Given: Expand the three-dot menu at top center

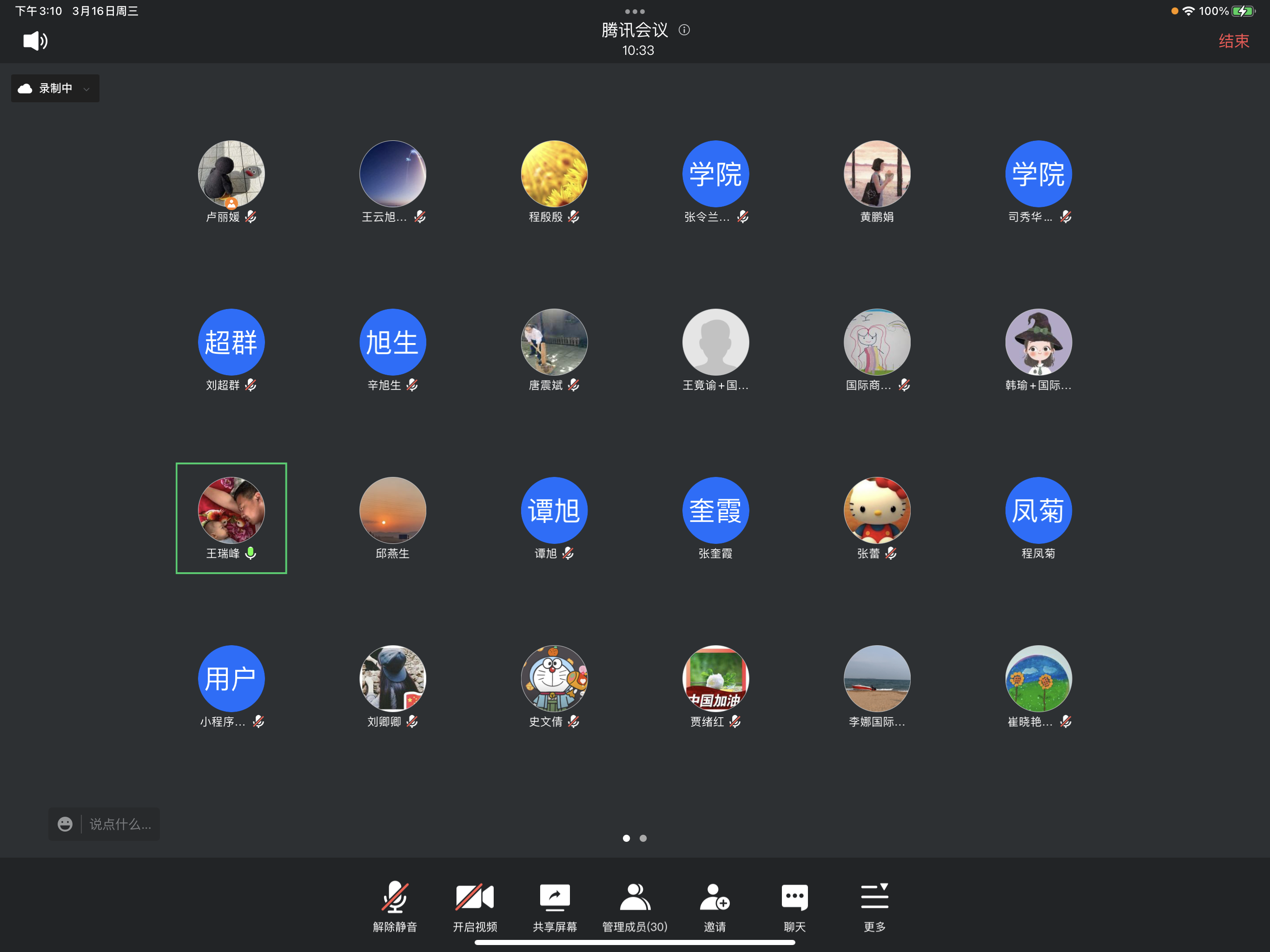Looking at the screenshot, I should (635, 11).
